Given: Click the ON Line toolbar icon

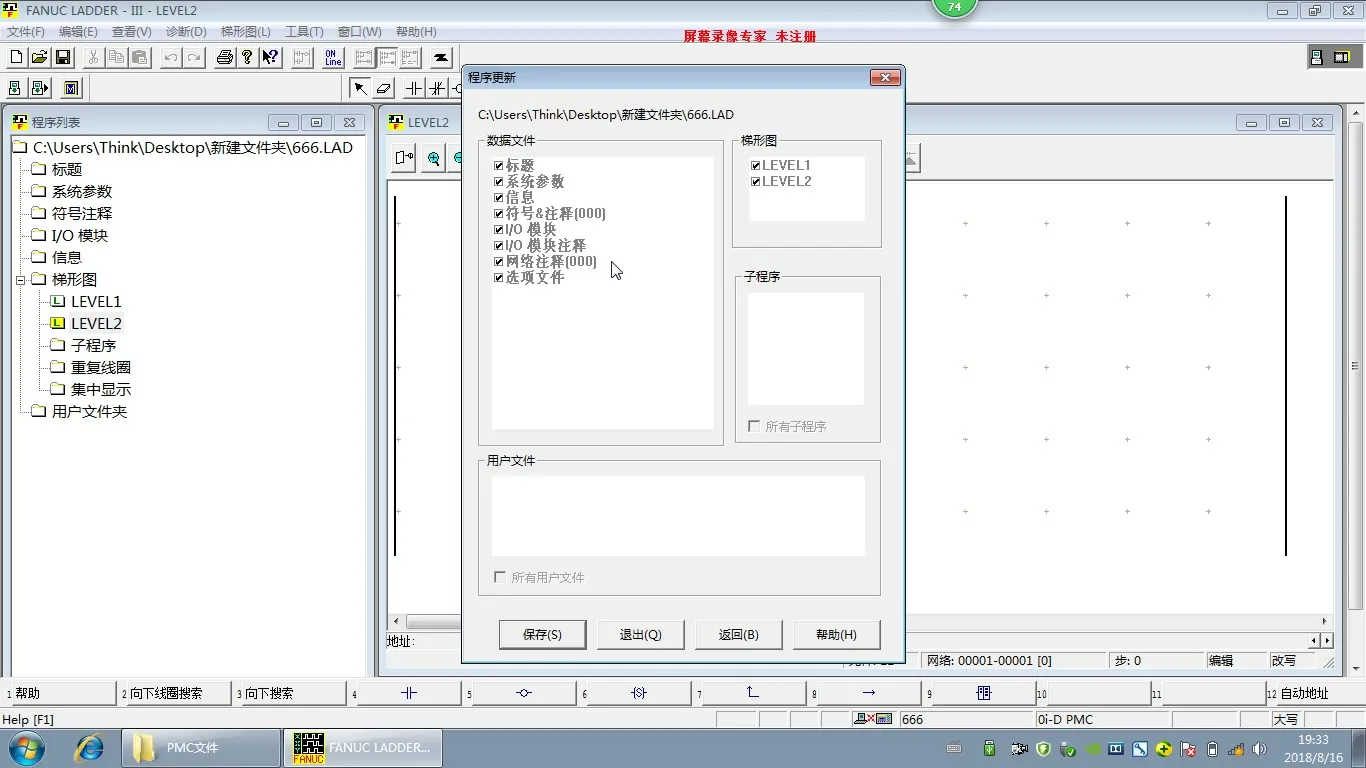Looking at the screenshot, I should coord(333,57).
